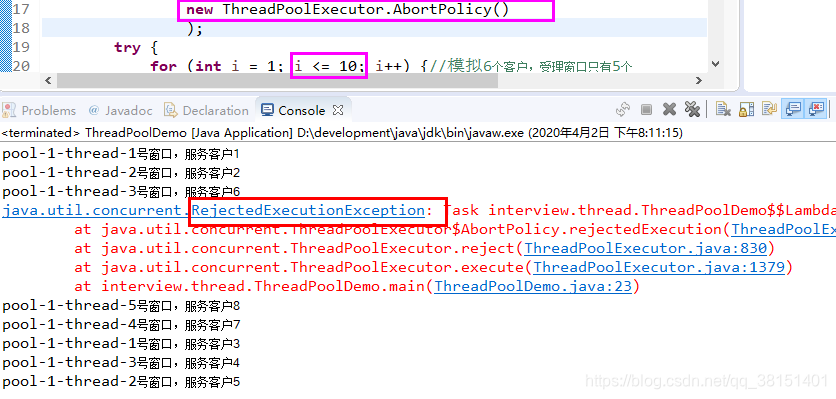Open the java.util.concurrent exception link prefix
Viewport: 836px width, 399px height.
[97, 211]
